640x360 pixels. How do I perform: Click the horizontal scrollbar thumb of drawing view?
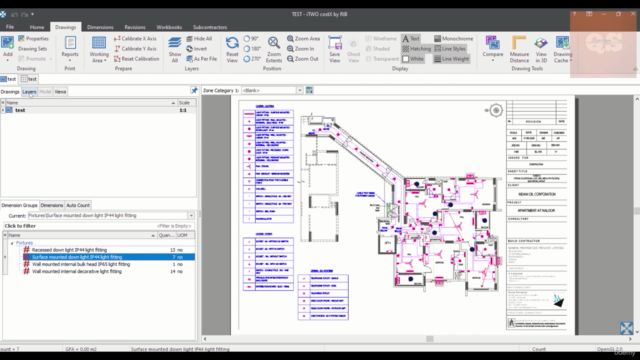(x=429, y=339)
